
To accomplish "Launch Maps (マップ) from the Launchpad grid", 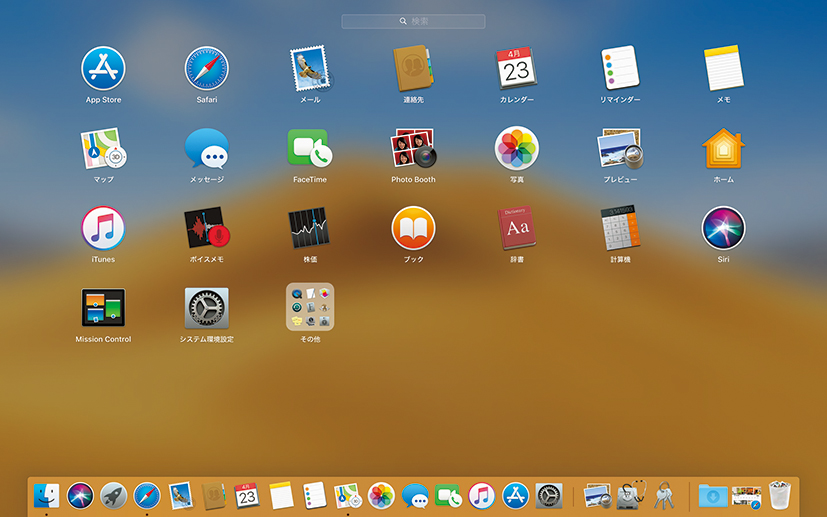I will (x=103, y=149).
